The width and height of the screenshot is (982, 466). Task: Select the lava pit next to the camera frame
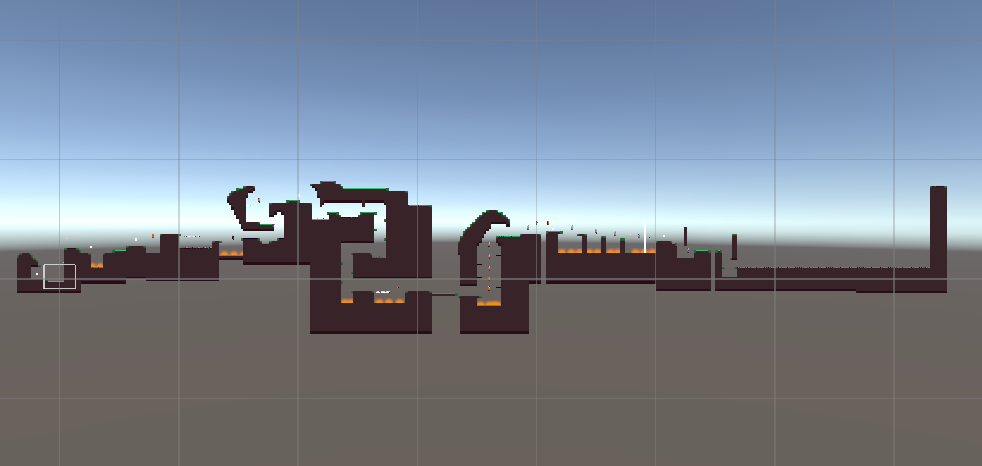pos(97,265)
